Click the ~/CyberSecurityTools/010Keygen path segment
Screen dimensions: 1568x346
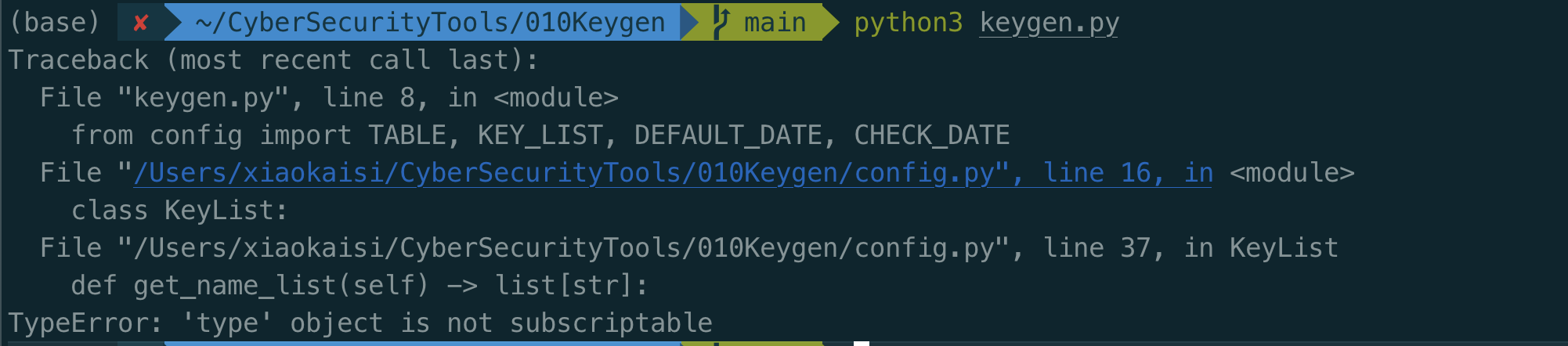click(x=430, y=23)
